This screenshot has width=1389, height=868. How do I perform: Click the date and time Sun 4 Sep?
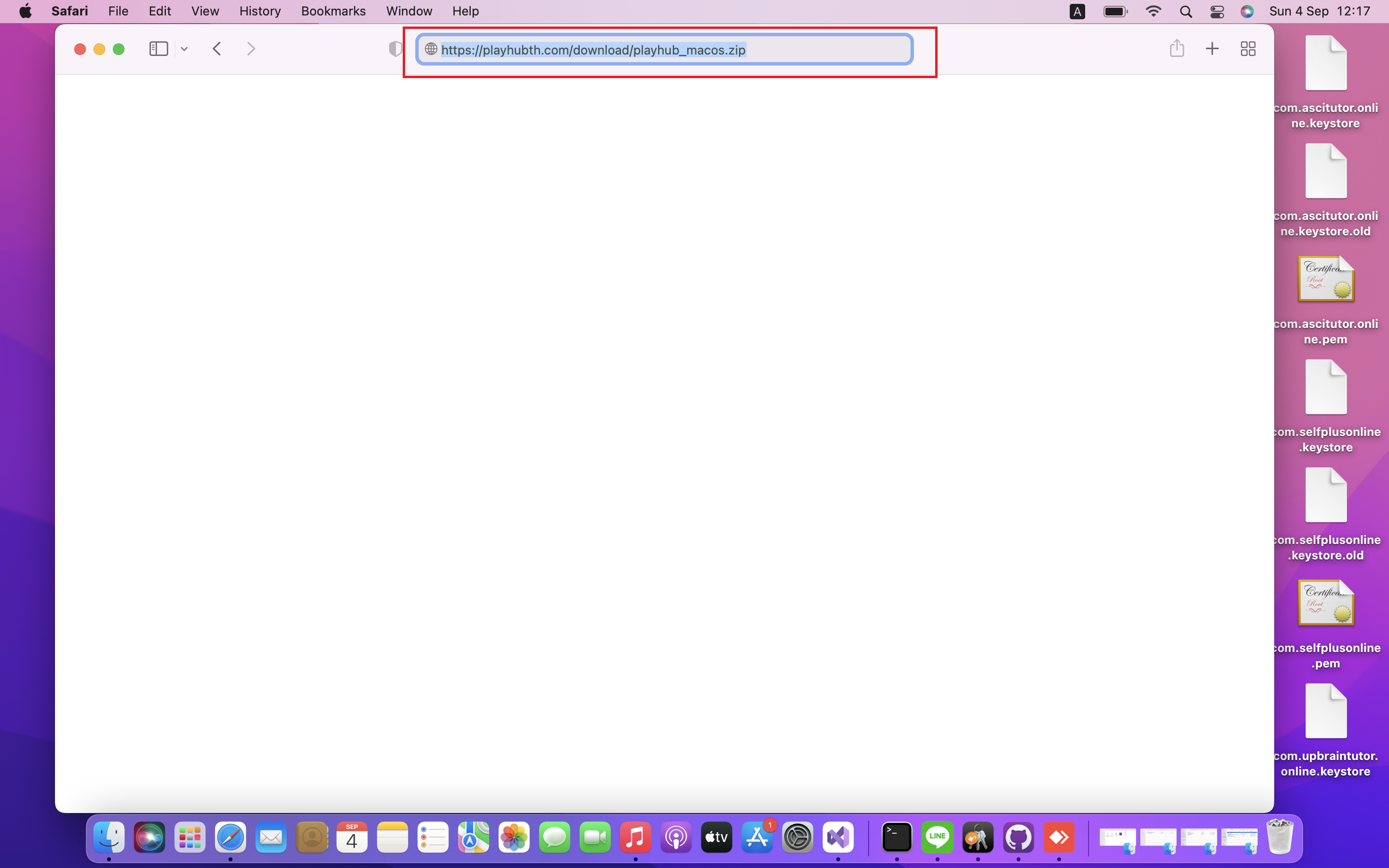tap(1320, 11)
